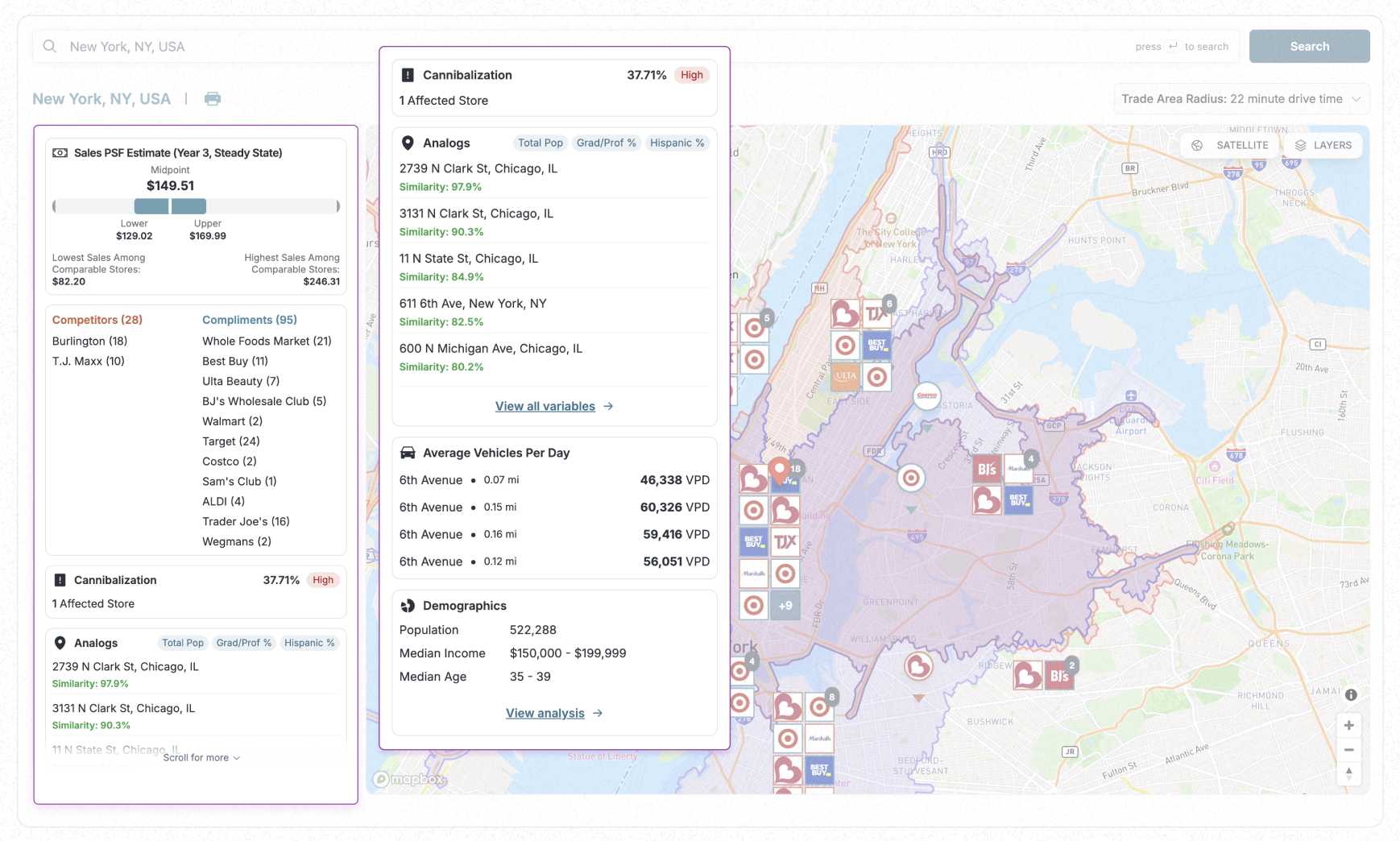Select the 600 N Michigan Ave analog
The width and height of the screenshot is (1400, 841).
coord(554,357)
